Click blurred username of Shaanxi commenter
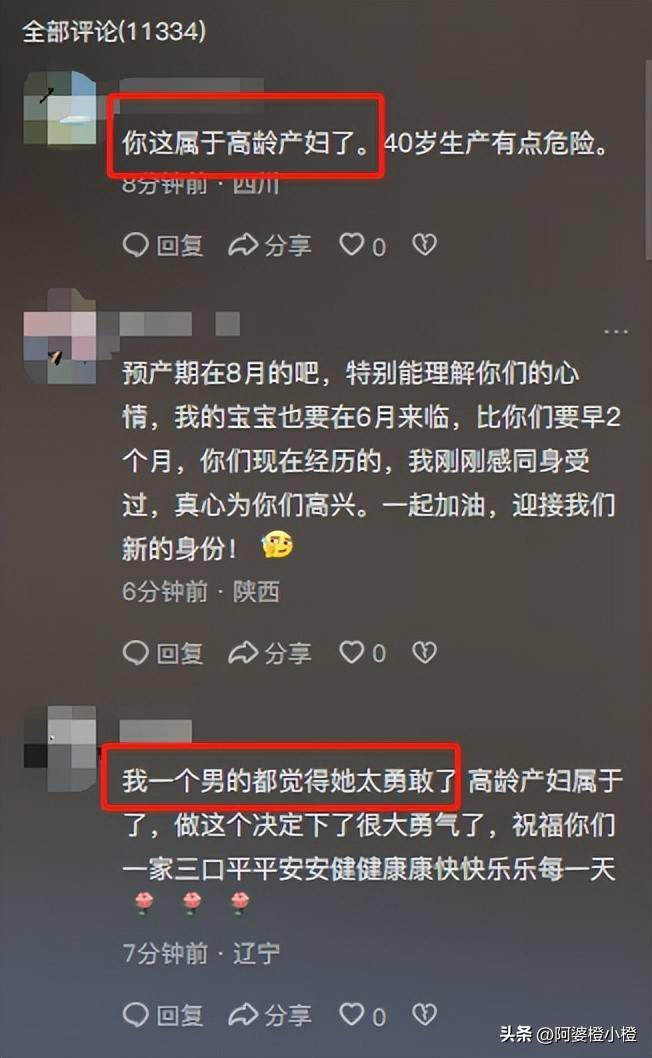The image size is (652, 1058). click(180, 324)
